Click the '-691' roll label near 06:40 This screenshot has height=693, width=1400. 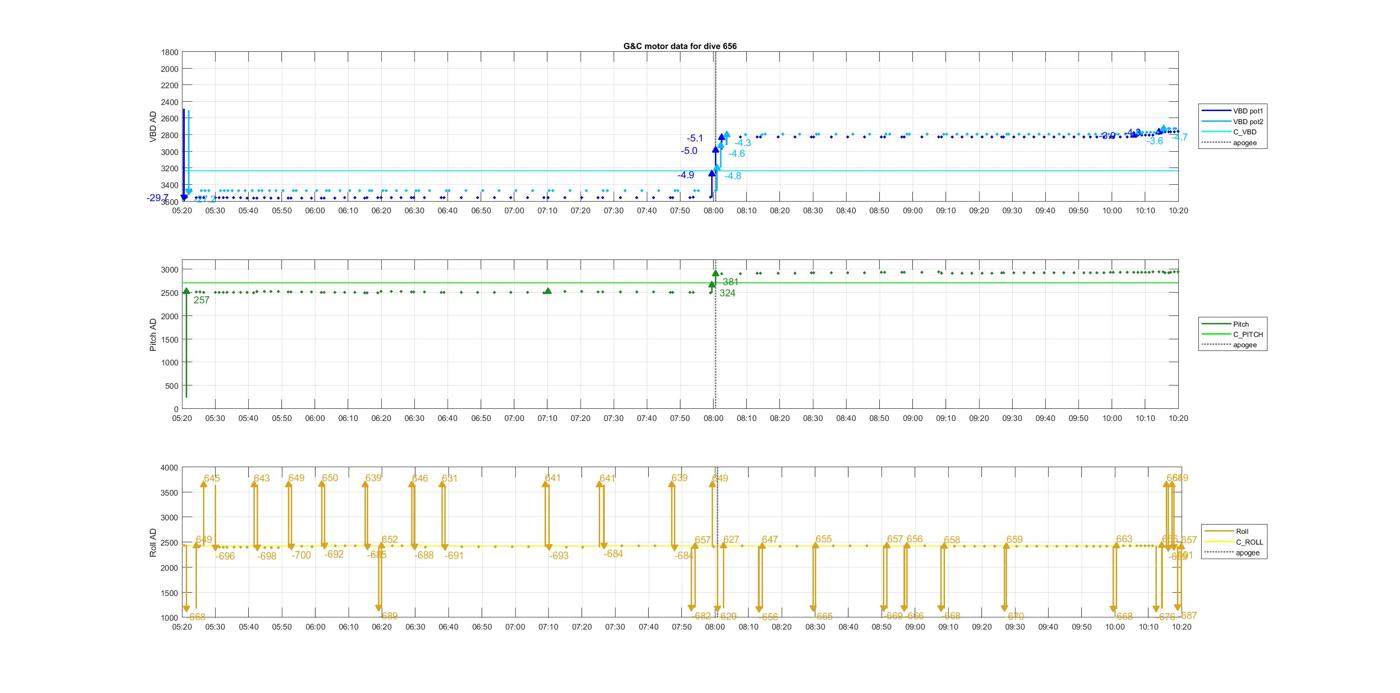point(454,556)
